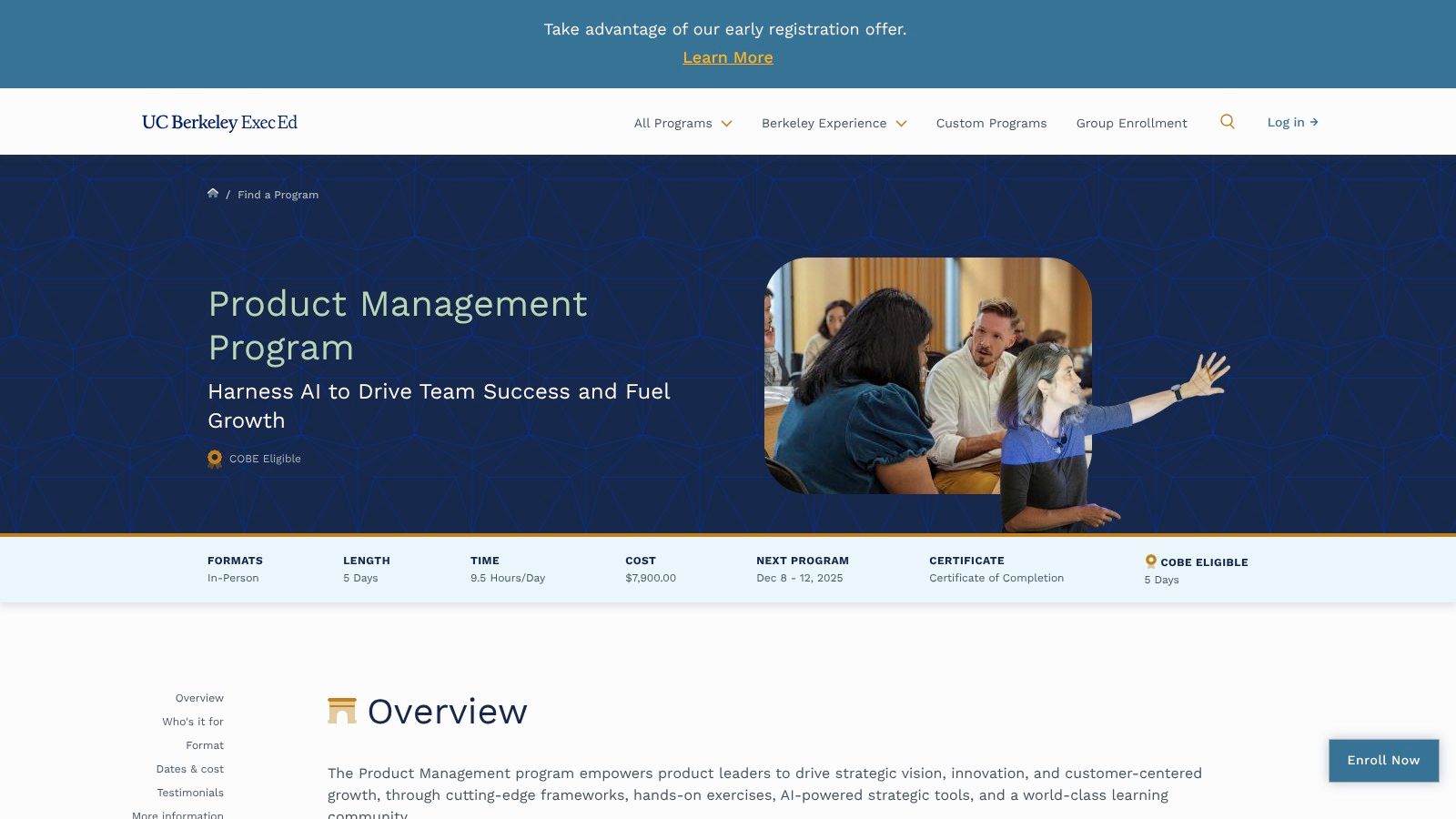Select Format in the sidebar
Image resolution: width=1456 pixels, height=819 pixels.
204,745
